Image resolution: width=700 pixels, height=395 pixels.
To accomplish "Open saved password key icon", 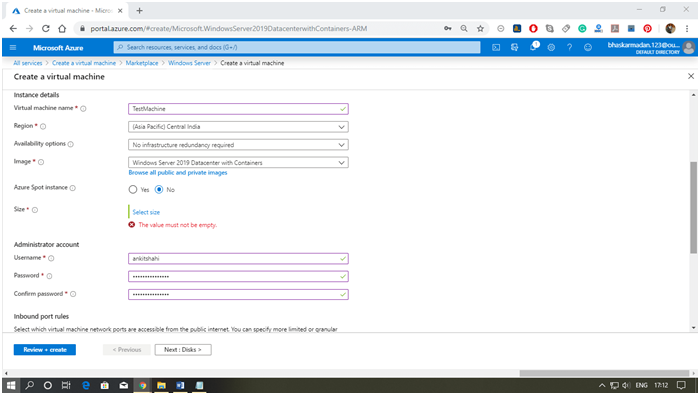I will pyautogui.click(x=448, y=29).
